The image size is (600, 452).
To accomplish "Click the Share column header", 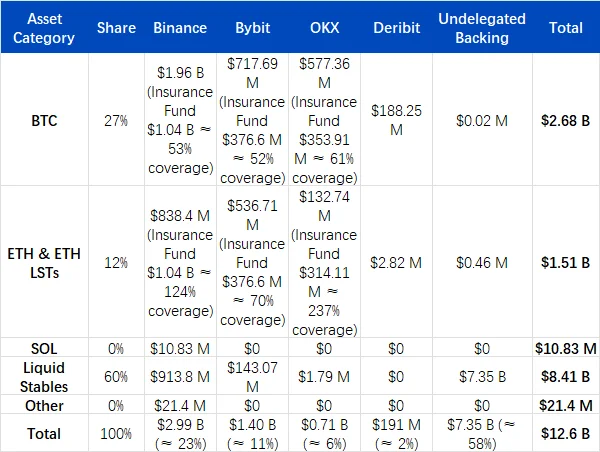I will 117,29.
